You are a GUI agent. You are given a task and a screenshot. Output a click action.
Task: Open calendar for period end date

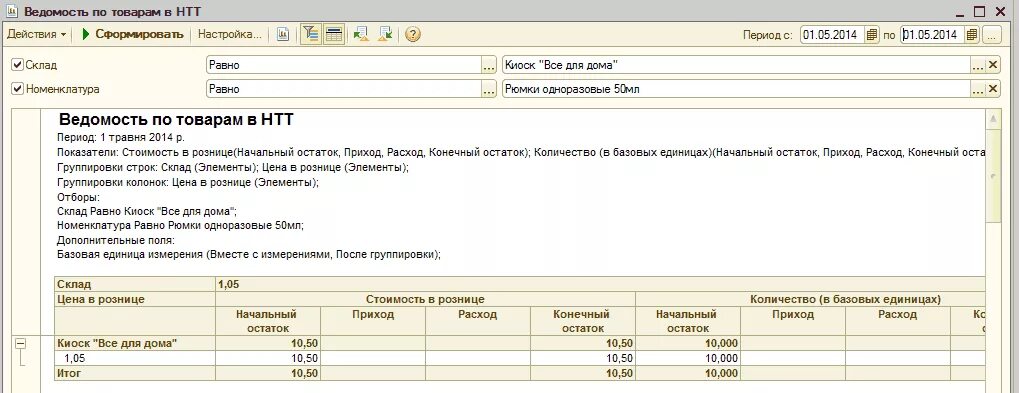click(x=972, y=34)
